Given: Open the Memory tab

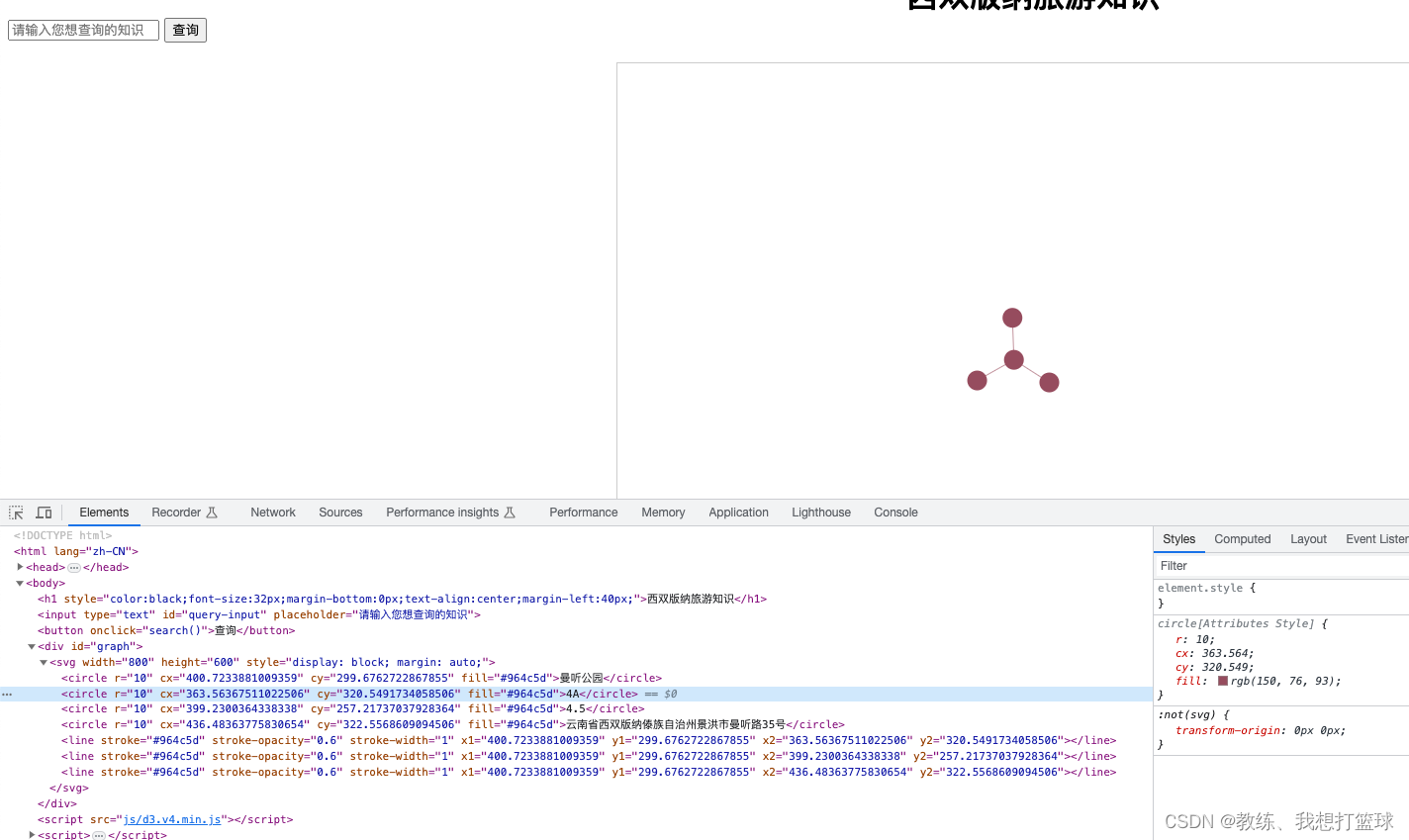Looking at the screenshot, I should [x=663, y=513].
